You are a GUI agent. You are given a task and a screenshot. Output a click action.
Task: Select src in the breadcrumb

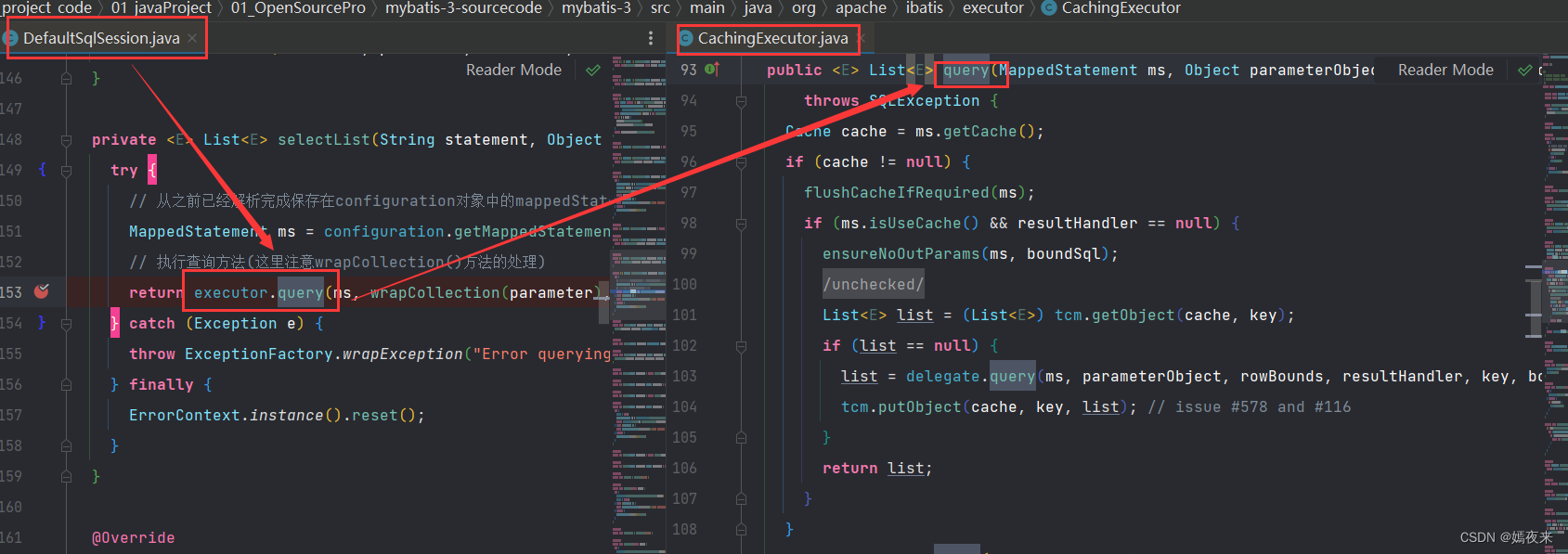(660, 8)
